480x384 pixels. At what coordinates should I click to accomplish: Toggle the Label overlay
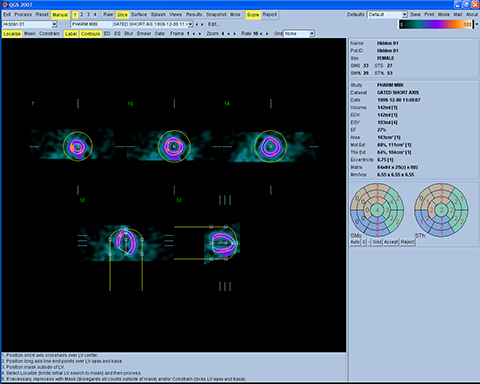(71, 34)
